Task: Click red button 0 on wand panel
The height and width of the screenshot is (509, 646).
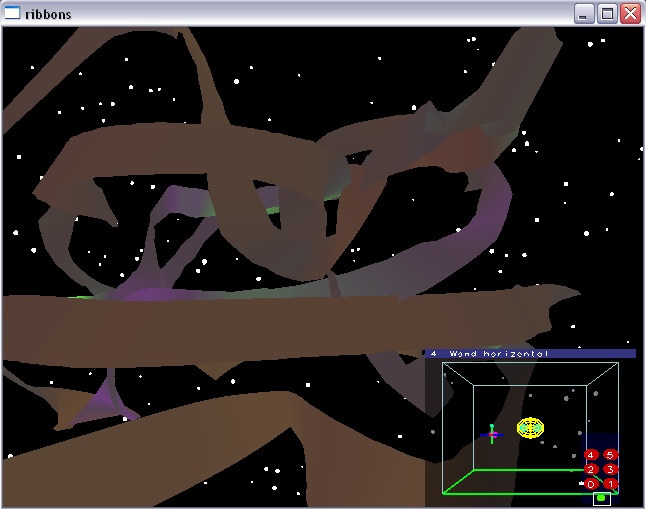Action: click(x=591, y=484)
